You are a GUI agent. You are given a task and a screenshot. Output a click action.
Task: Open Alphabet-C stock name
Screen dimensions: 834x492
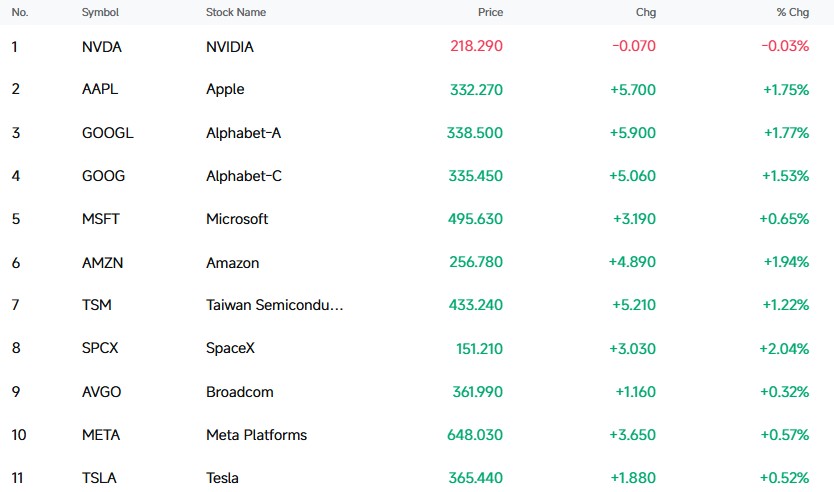click(x=244, y=176)
